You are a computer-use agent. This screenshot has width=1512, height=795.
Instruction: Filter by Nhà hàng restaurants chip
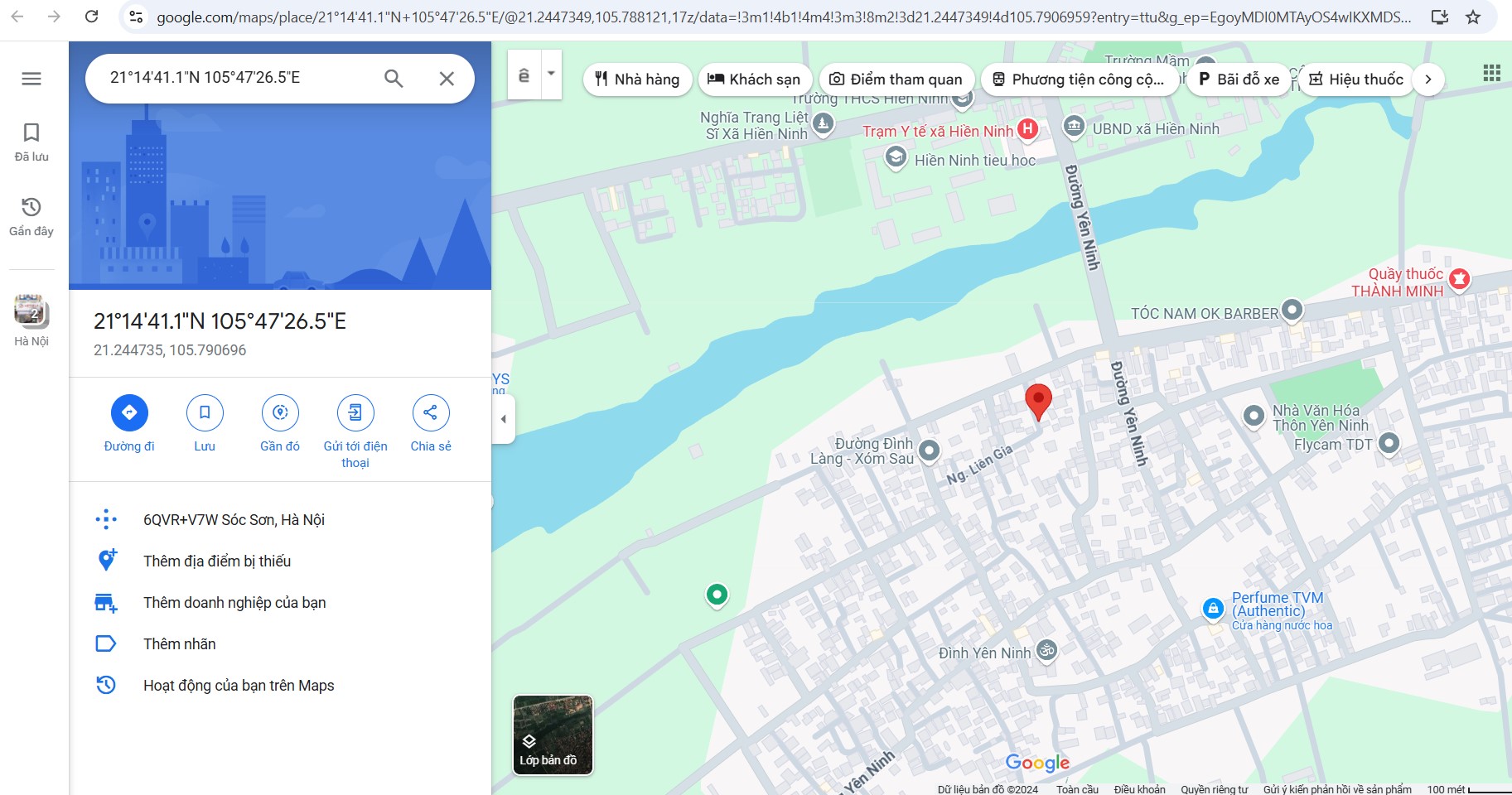[637, 79]
